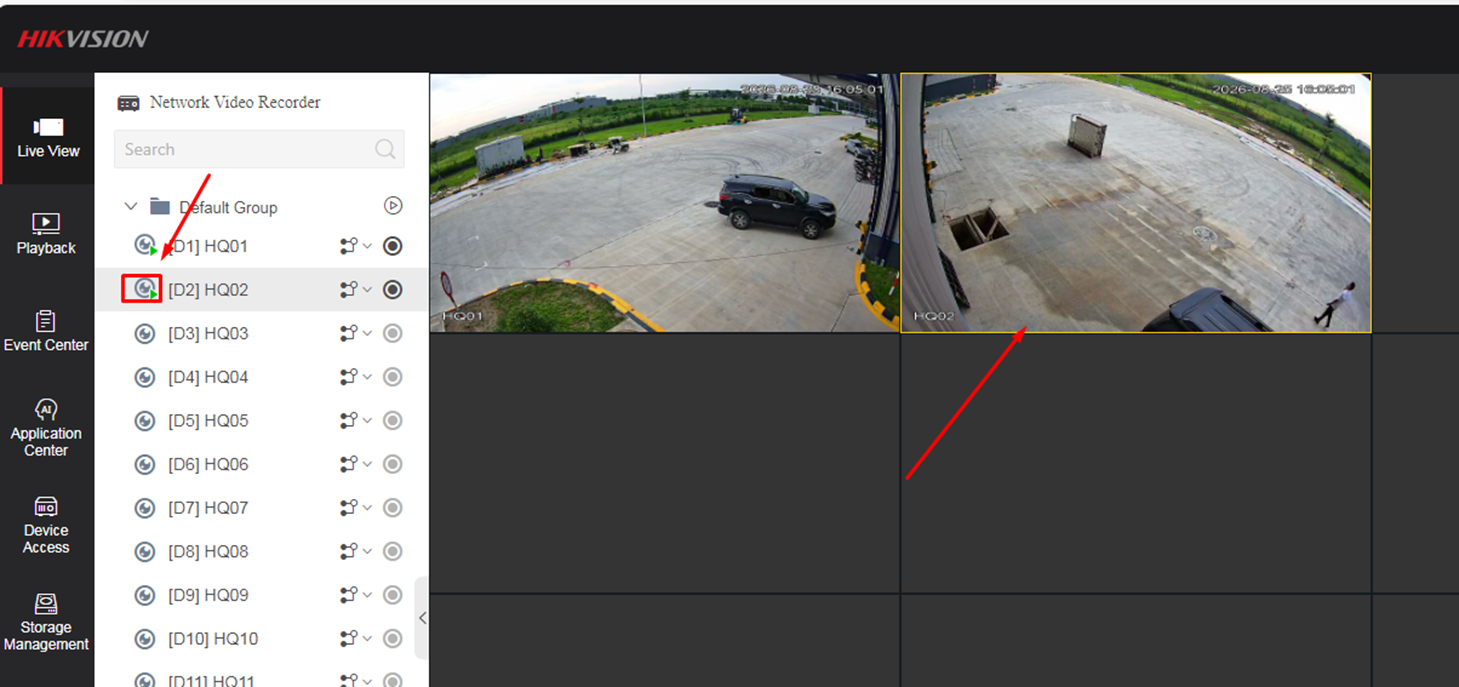Viewport: 1459px width, 687px height.
Task: Toggle recording for [D2] HQ02
Action: coord(393,289)
